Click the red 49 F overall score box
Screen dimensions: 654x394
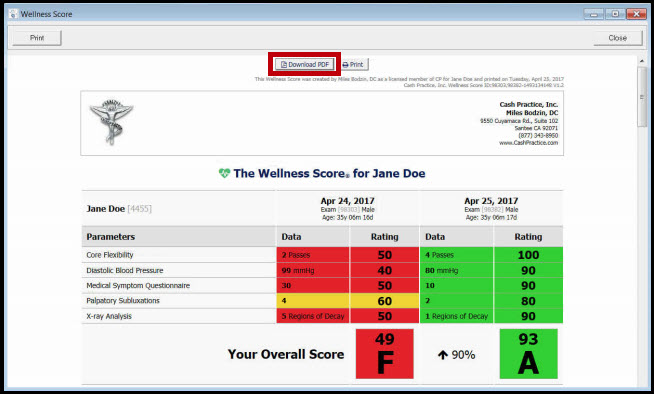click(x=385, y=354)
